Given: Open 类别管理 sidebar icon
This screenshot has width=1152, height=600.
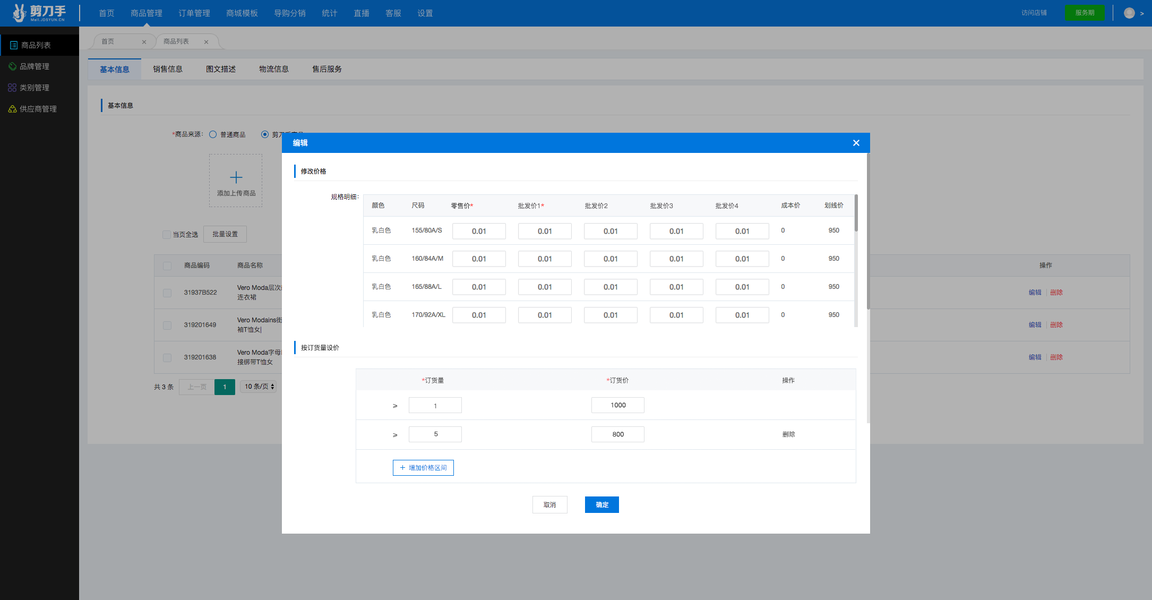Looking at the screenshot, I should (x=12, y=87).
